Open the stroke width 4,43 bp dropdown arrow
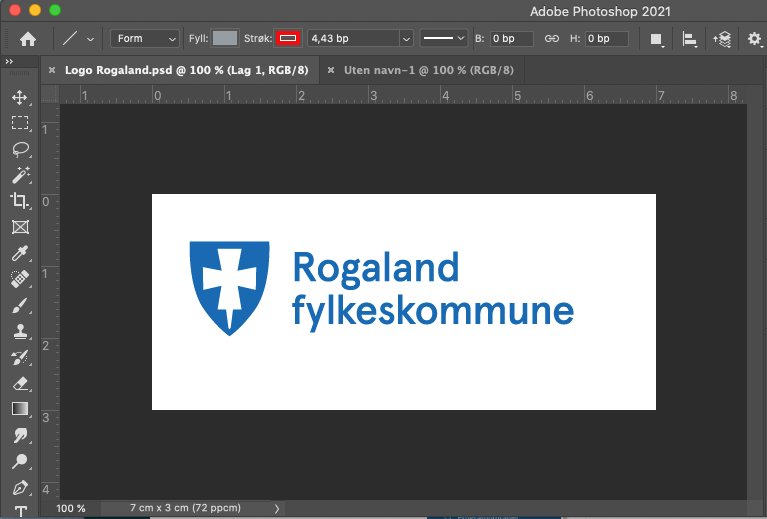This screenshot has height=519, width=767. point(406,38)
